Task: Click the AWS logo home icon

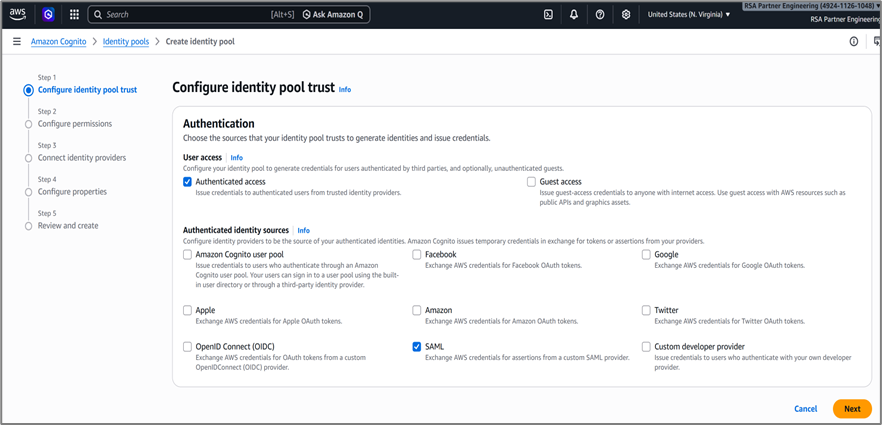Action: (x=18, y=14)
